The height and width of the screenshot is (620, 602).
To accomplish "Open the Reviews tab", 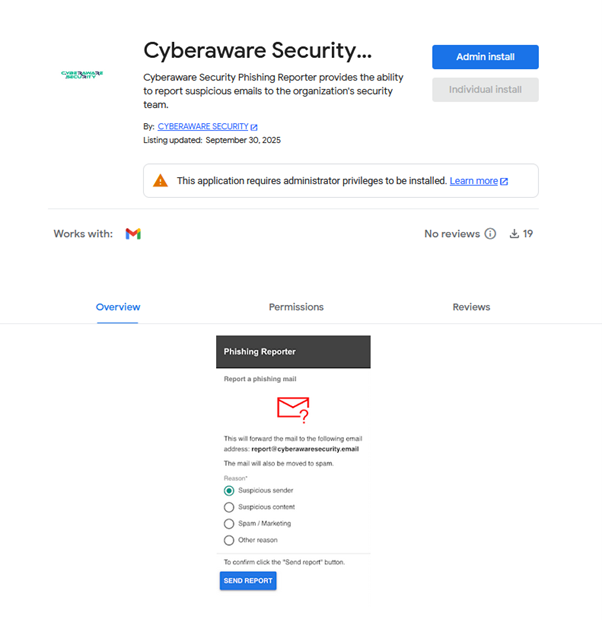I will tap(471, 307).
